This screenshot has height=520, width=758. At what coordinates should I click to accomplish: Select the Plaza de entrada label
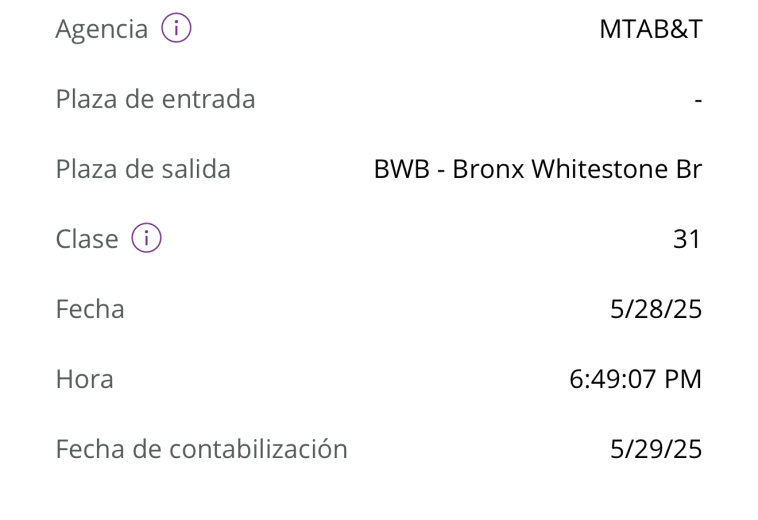[155, 99]
